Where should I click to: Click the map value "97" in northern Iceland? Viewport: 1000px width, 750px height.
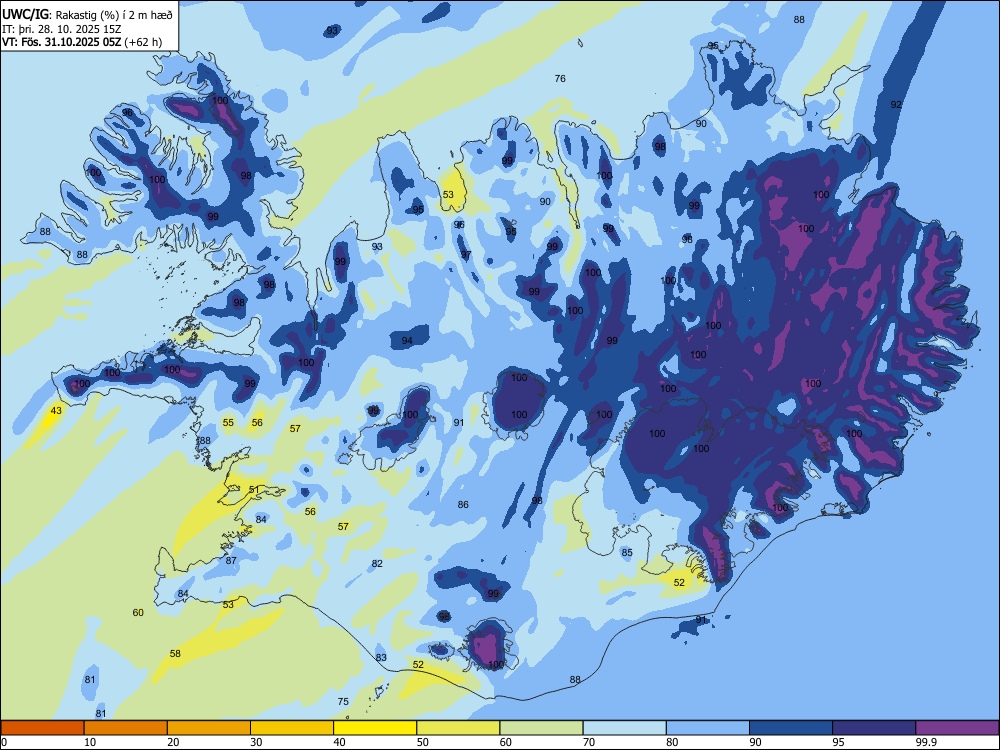[466, 255]
